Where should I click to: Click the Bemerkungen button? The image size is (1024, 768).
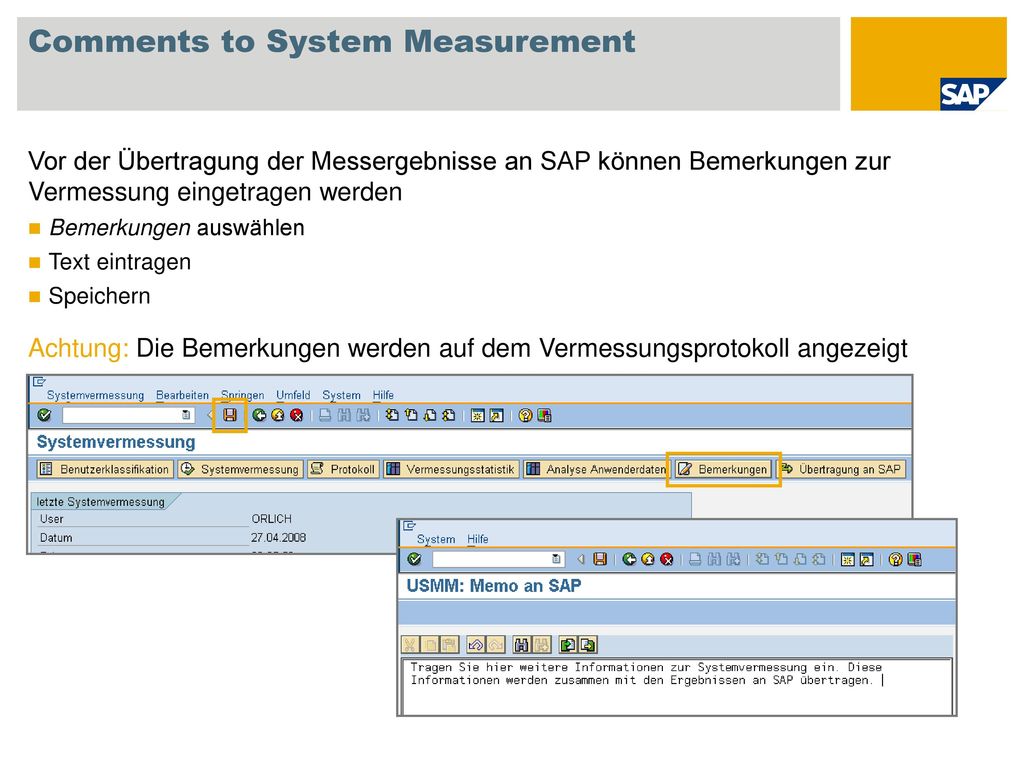coord(723,469)
